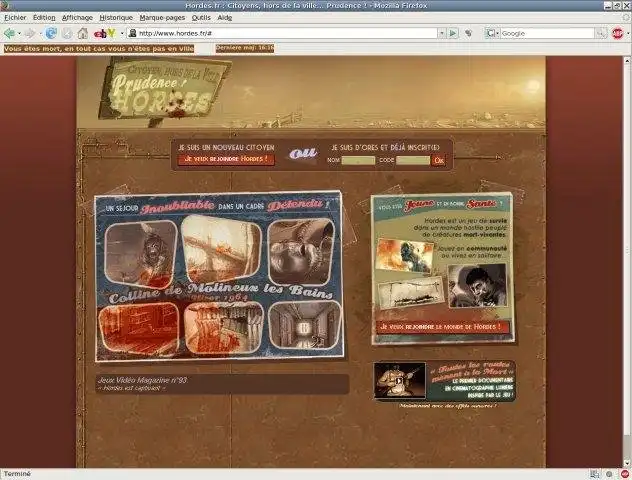This screenshot has width=632, height=480.
Task: Click the Prudence Hordes logo sign
Action: (163, 91)
